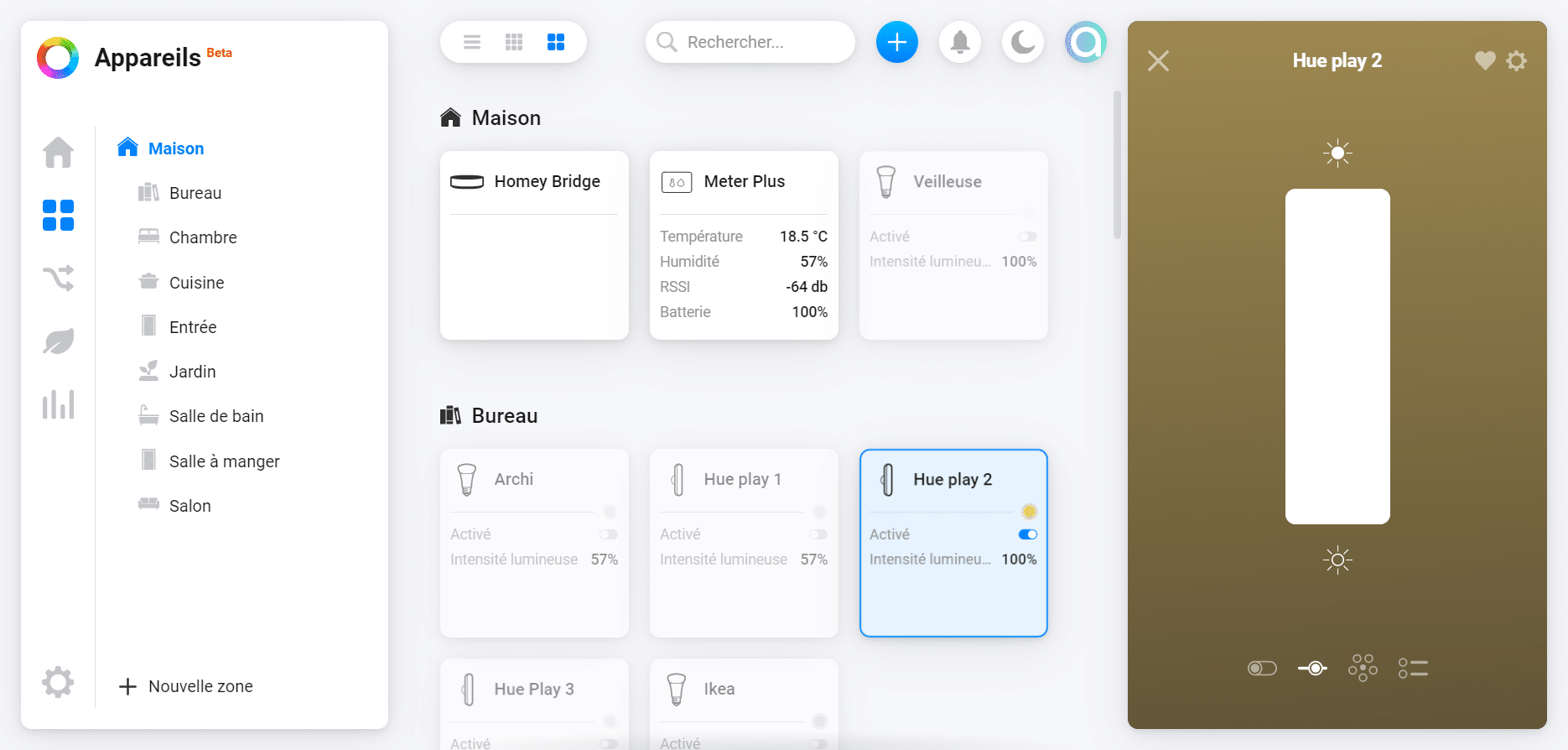The height and width of the screenshot is (750, 1568).
Task: Switch to list options tab in panel
Action: (x=1413, y=668)
